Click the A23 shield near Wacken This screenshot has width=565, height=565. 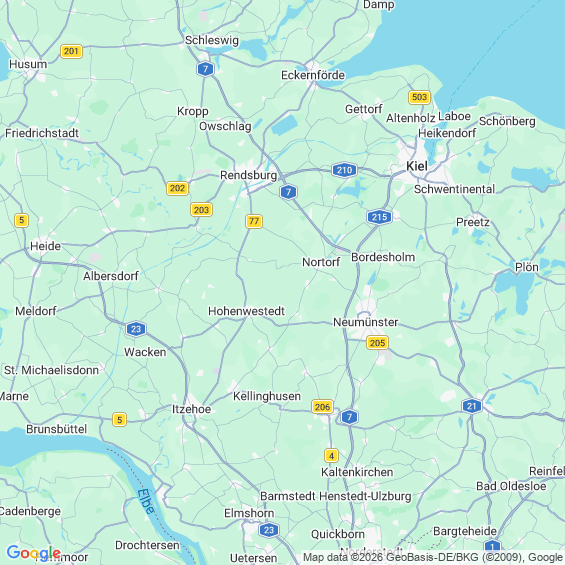tap(136, 329)
